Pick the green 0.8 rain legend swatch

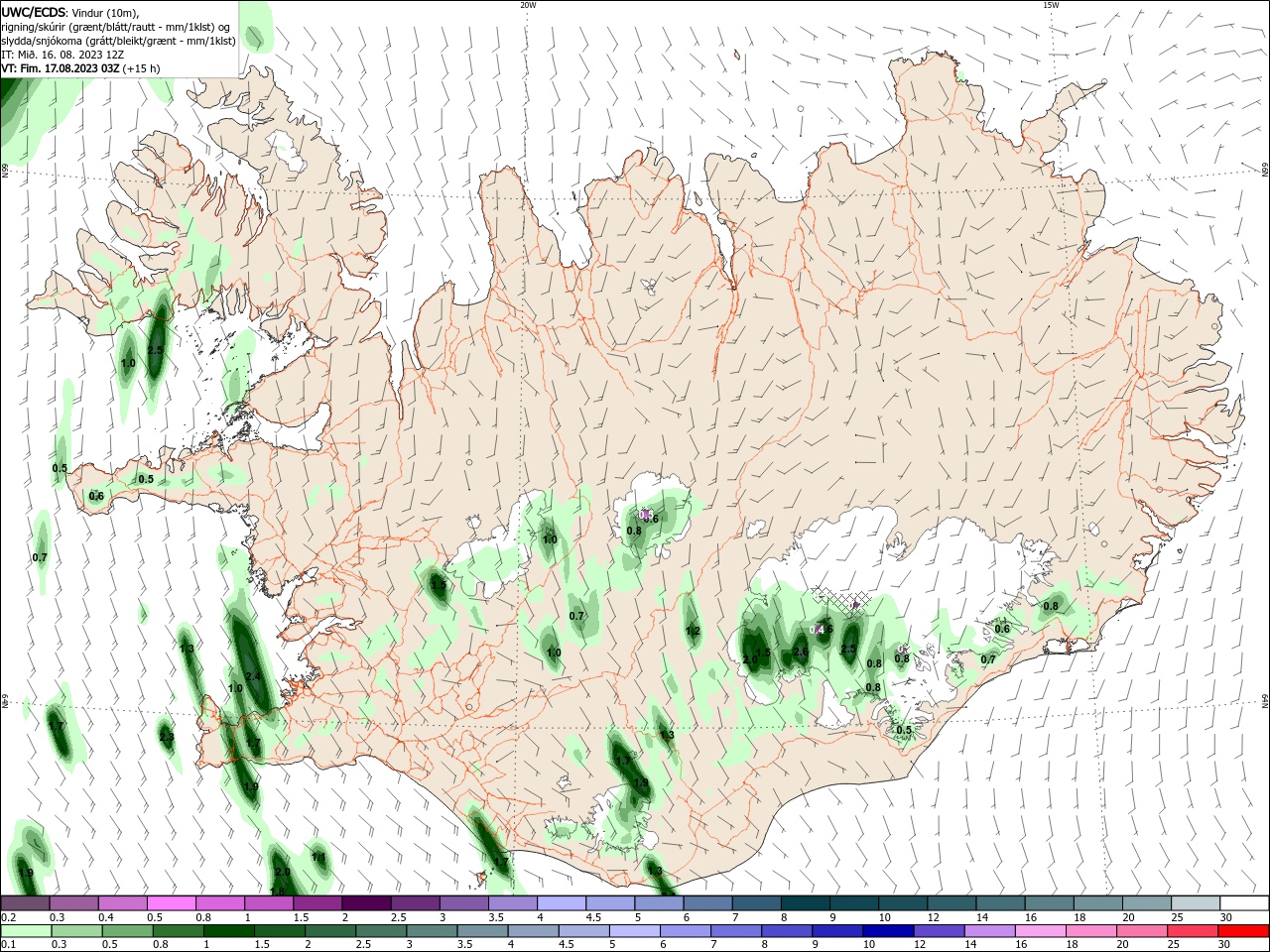(178, 931)
